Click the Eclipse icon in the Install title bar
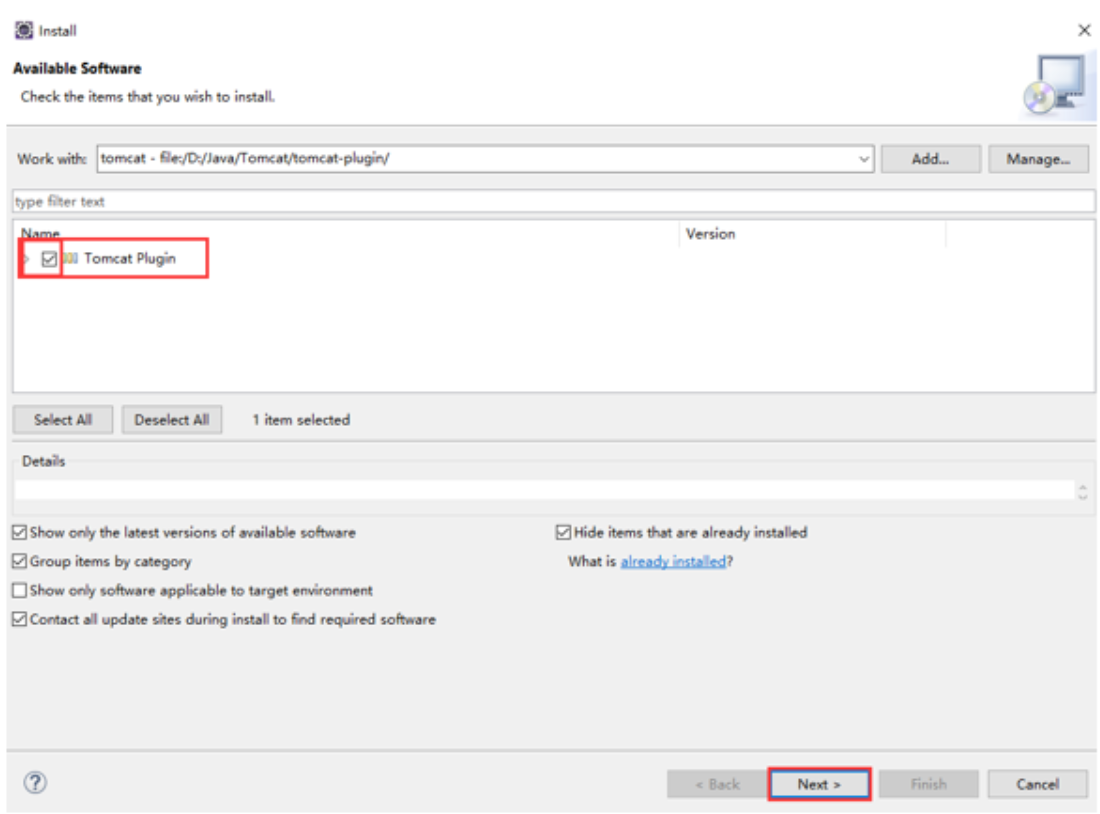 tap(24, 30)
